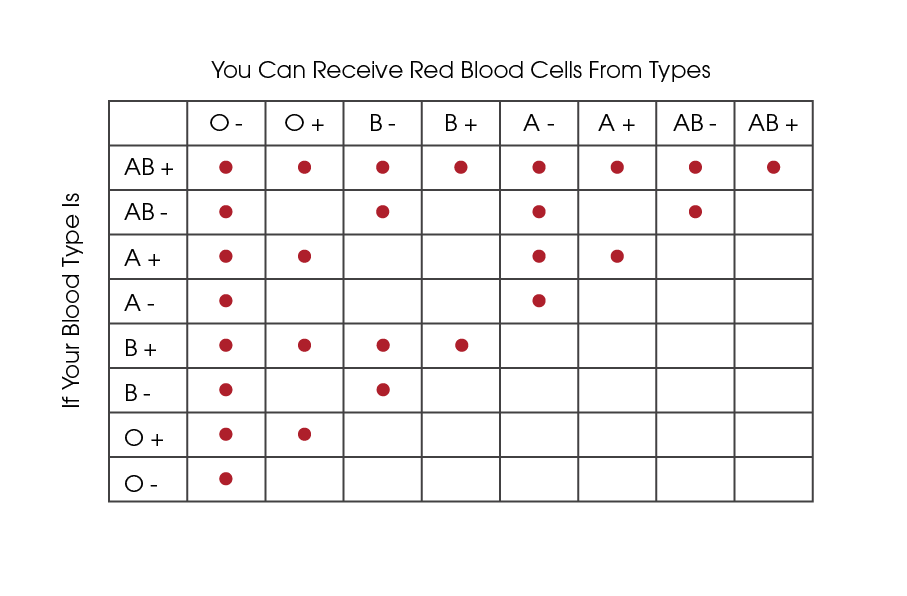The image size is (907, 596).
Task: Click empty cell in row O- under AB+
Action: coord(773,480)
